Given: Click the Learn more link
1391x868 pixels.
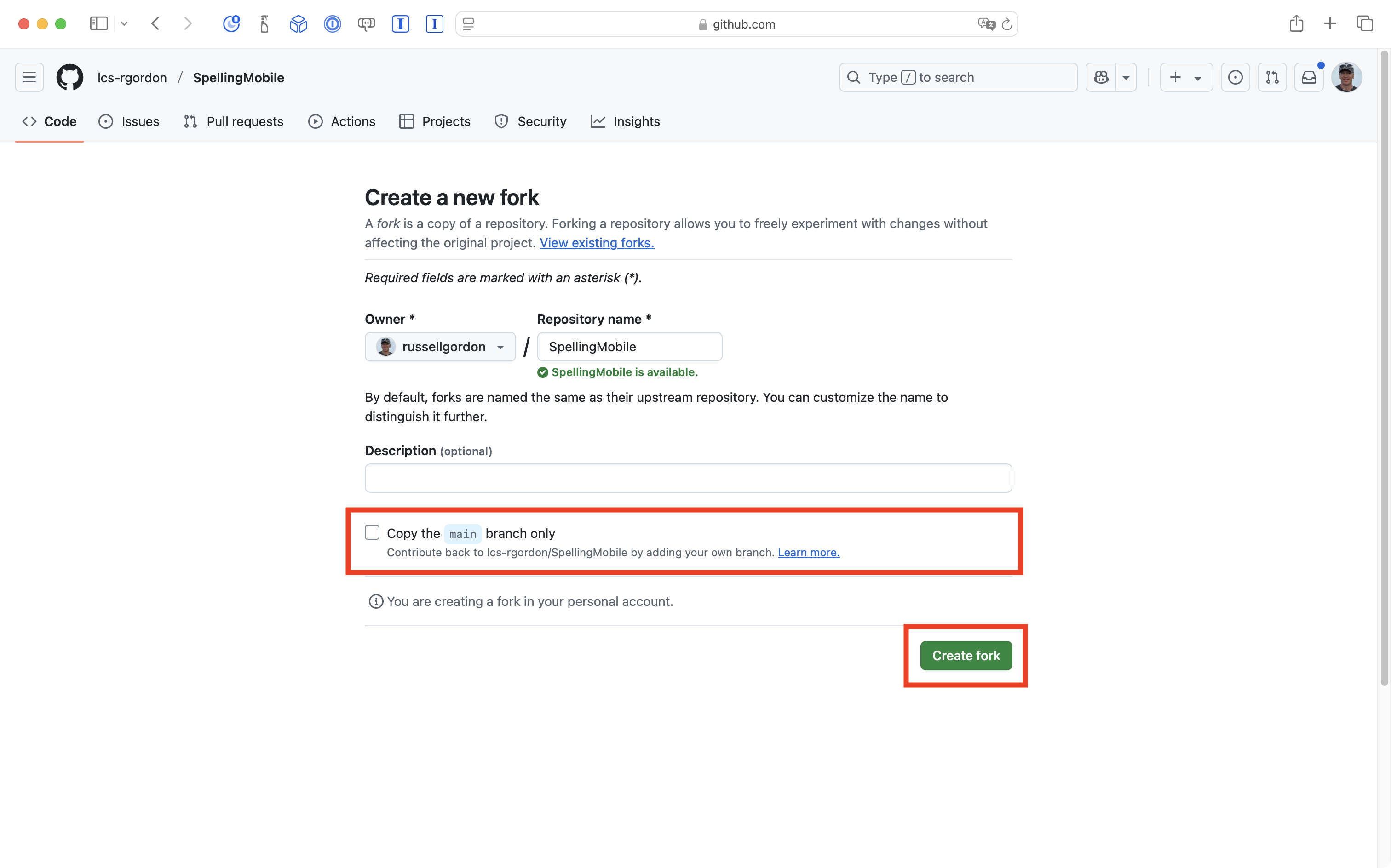Looking at the screenshot, I should pyautogui.click(x=808, y=552).
